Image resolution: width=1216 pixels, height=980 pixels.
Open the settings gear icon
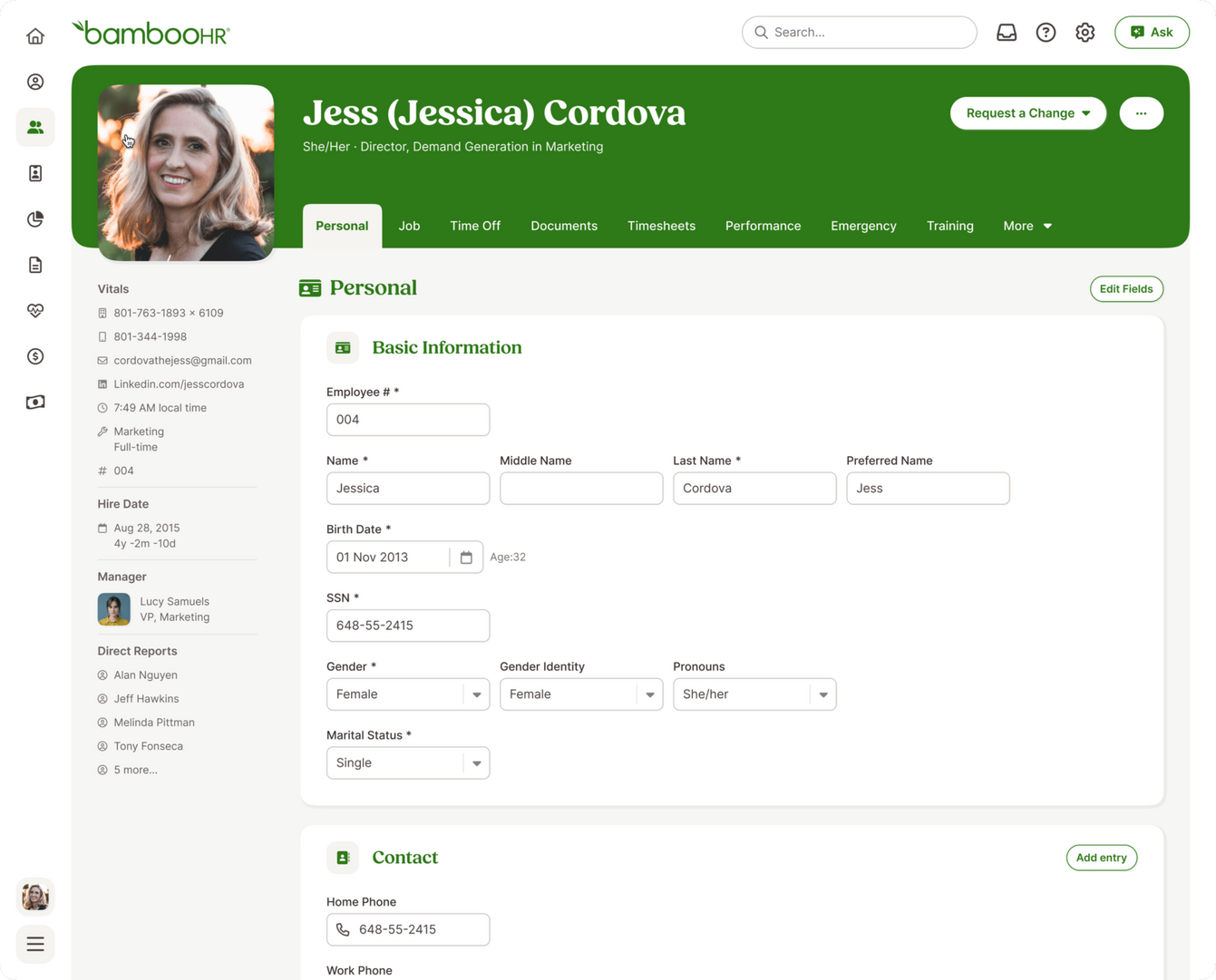(x=1085, y=32)
